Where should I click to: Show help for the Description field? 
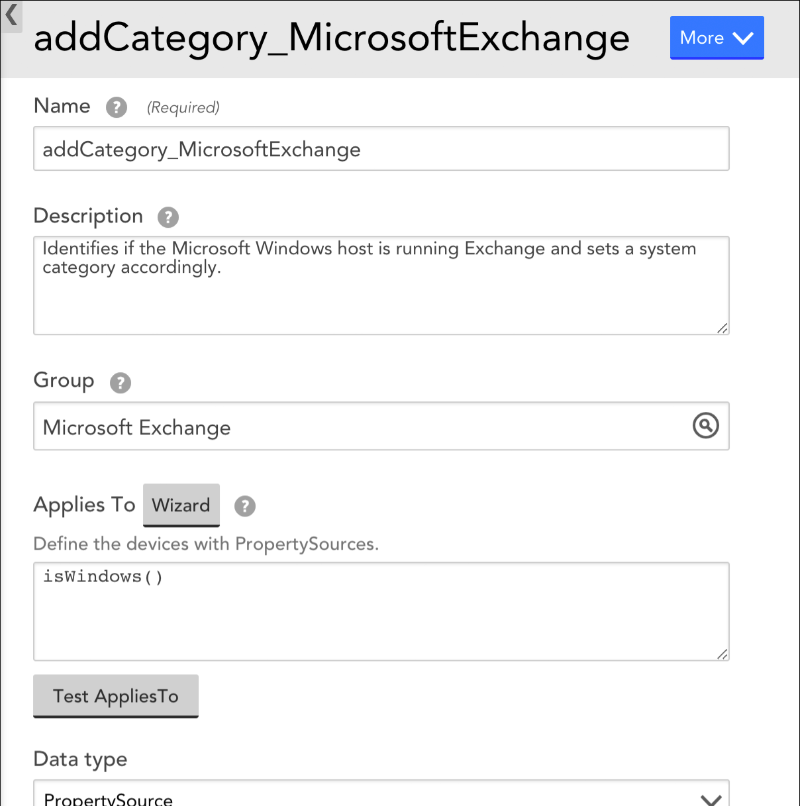(x=168, y=217)
